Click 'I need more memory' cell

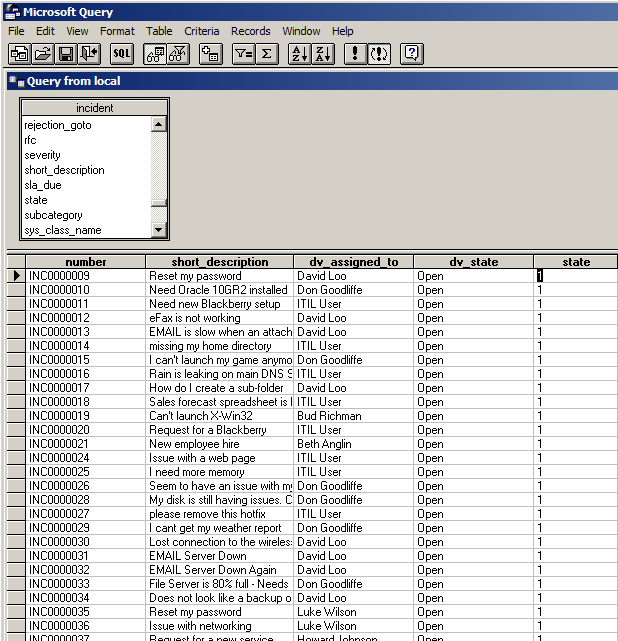pos(219,472)
